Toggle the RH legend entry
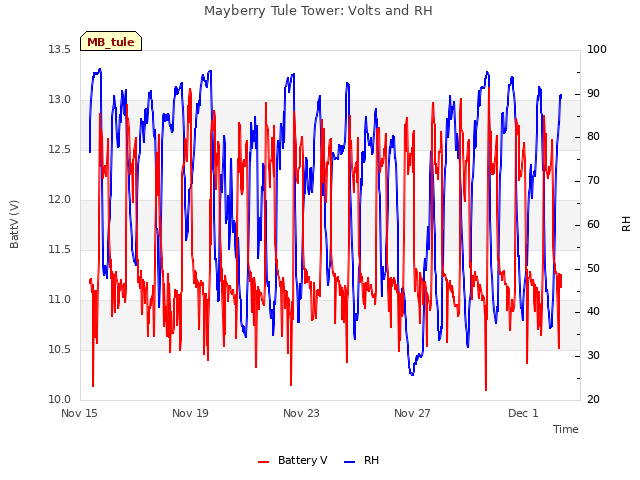 click(x=361, y=460)
